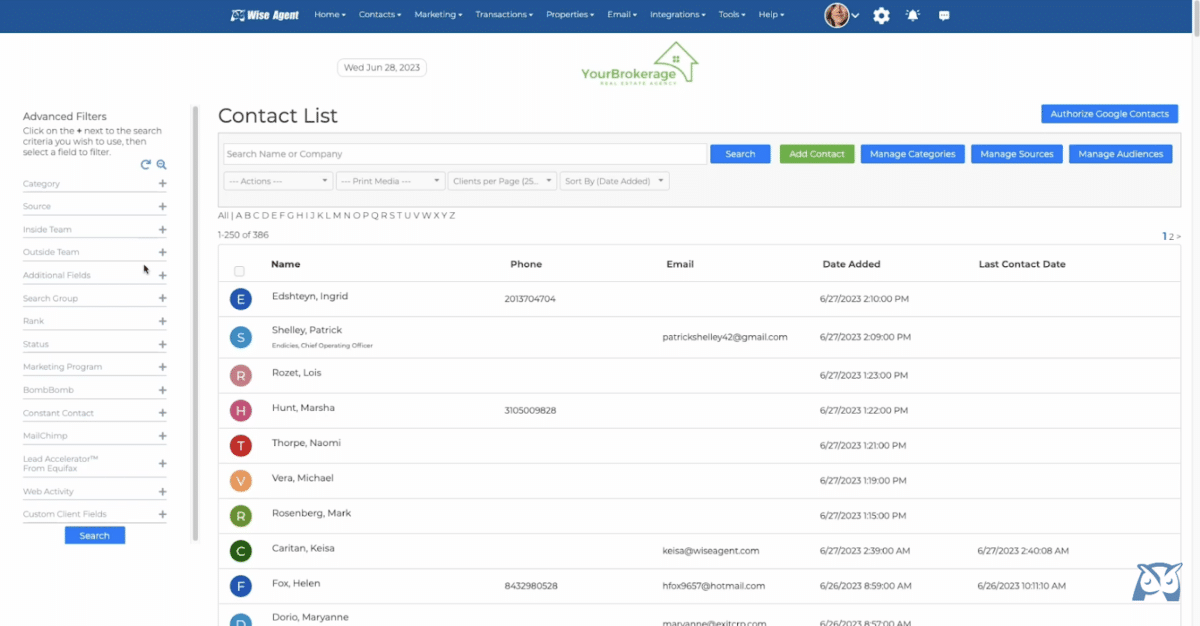This screenshot has width=1200, height=626.
Task: Click the Search button under Advanced Filters
Action: point(95,535)
